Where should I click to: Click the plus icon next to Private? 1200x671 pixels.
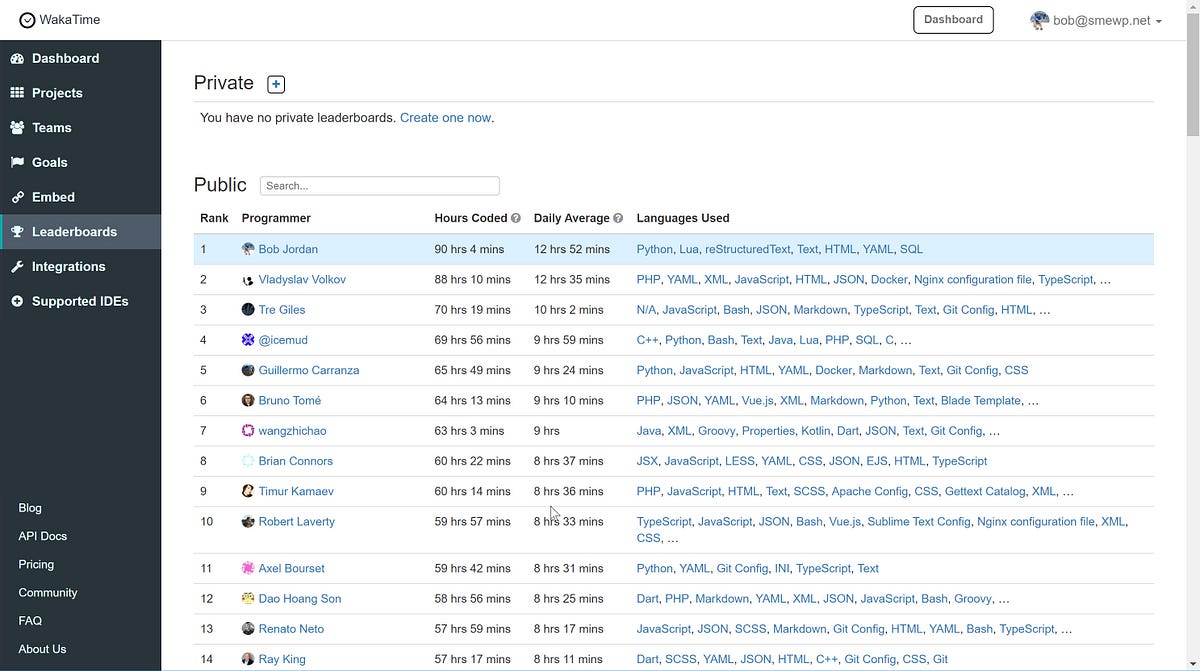point(276,84)
